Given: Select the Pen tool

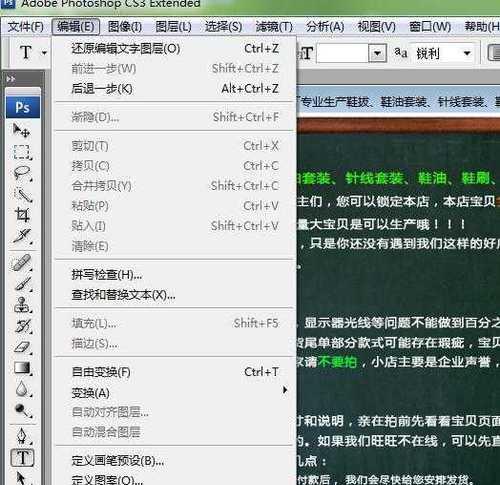Looking at the screenshot, I should [x=22, y=436].
